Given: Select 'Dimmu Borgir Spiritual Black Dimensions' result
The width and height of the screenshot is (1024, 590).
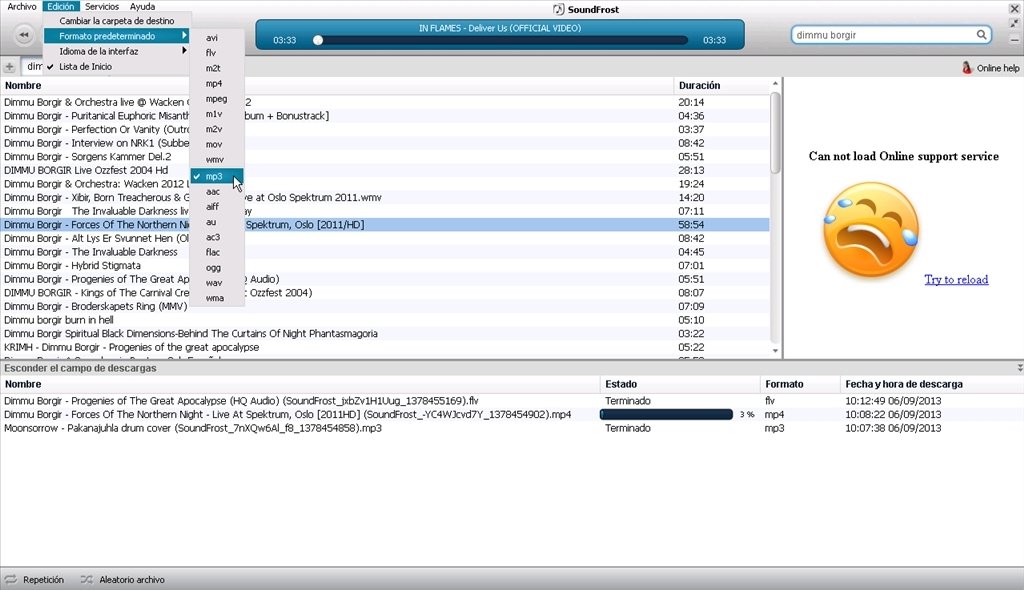Looking at the screenshot, I should pyautogui.click(x=385, y=333).
